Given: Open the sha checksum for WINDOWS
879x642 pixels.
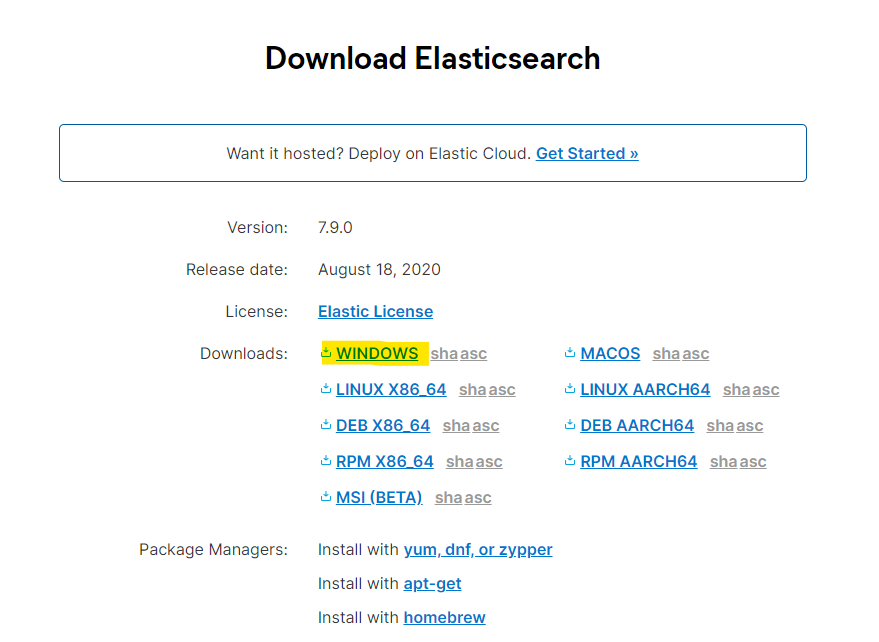Looking at the screenshot, I should click(444, 354).
